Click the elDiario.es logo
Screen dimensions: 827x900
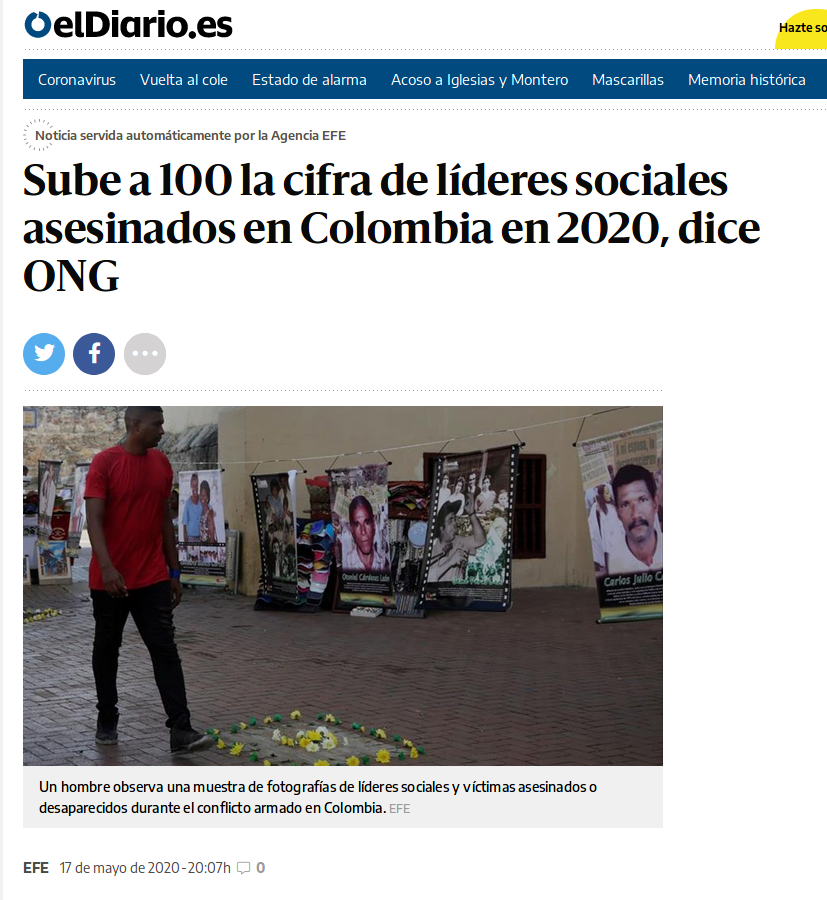tap(128, 25)
